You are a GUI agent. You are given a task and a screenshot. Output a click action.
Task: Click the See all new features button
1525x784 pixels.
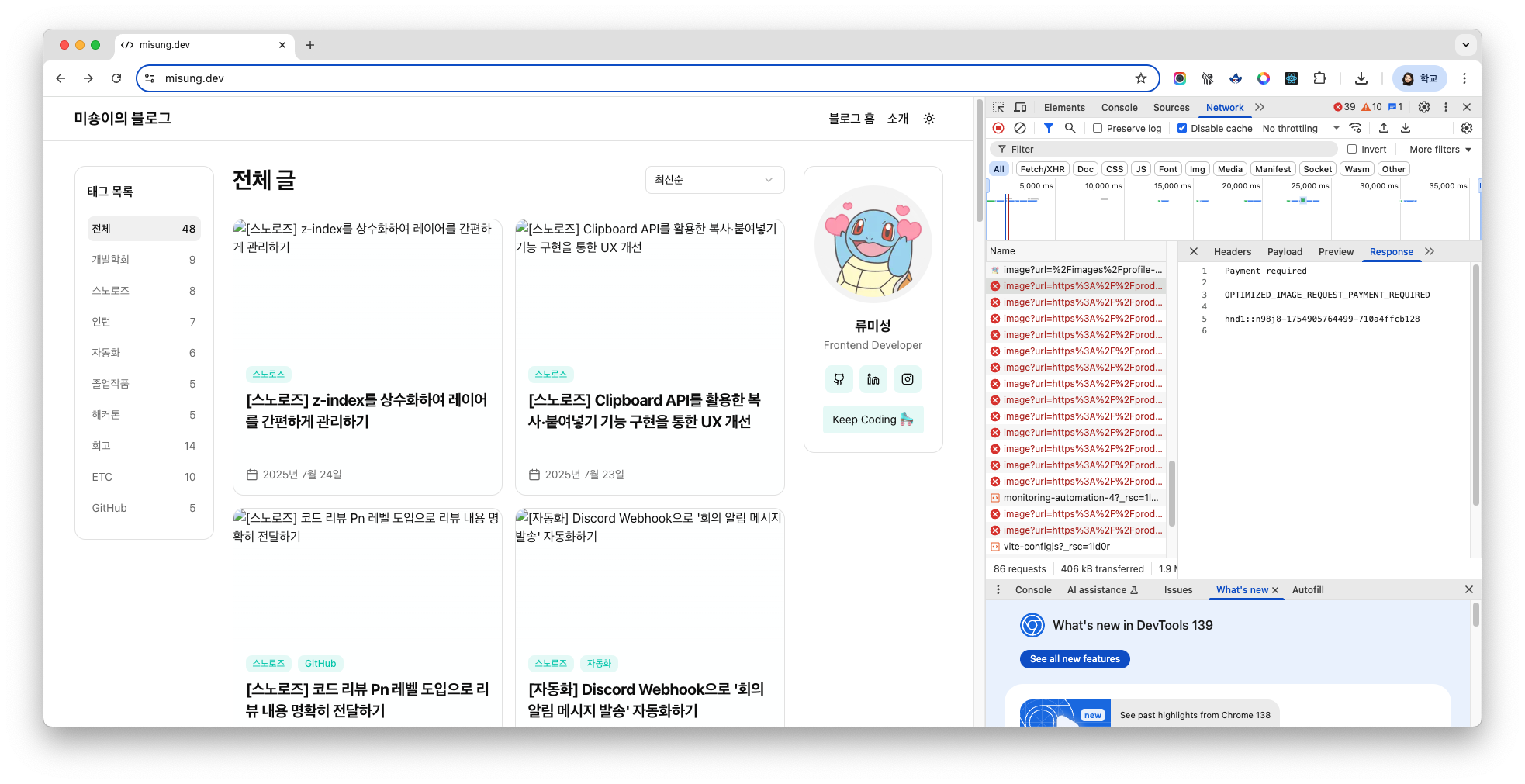tap(1074, 659)
